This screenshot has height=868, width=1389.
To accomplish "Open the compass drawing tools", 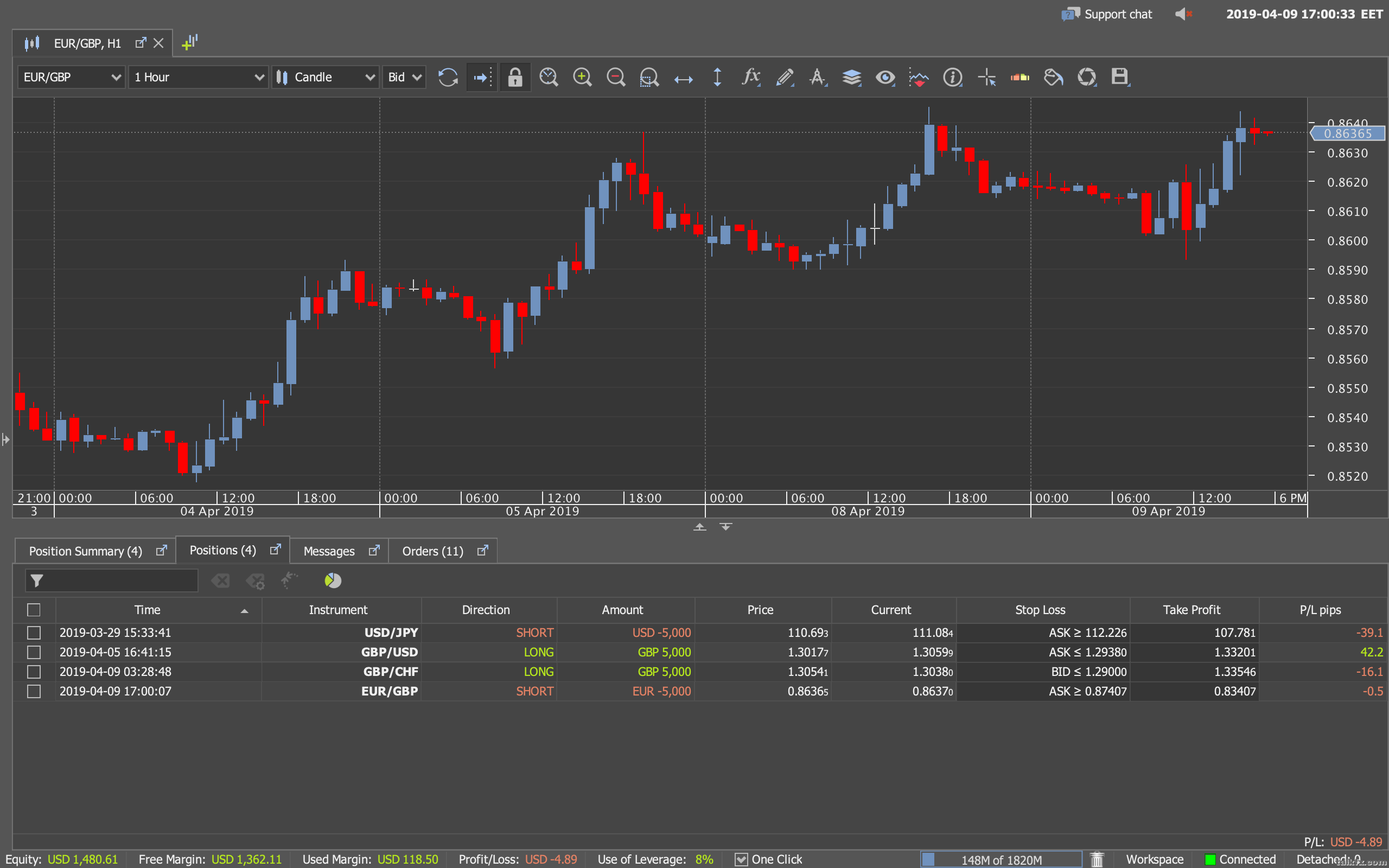I will [818, 77].
